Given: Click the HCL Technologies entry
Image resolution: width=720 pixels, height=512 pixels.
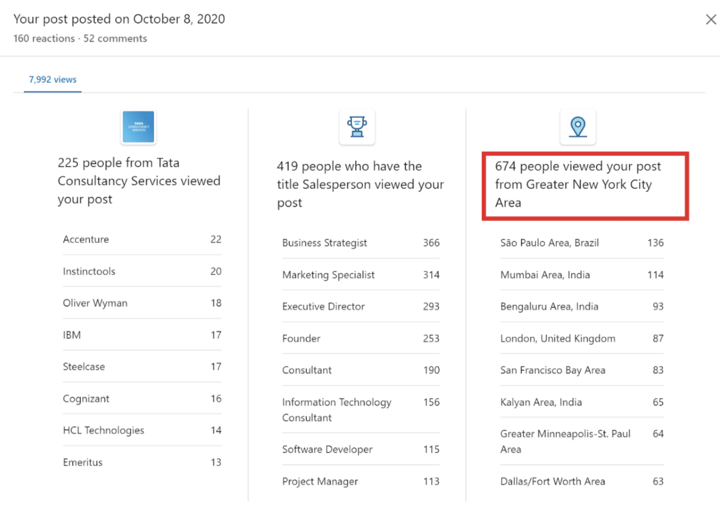Looking at the screenshot, I should pos(142,430).
